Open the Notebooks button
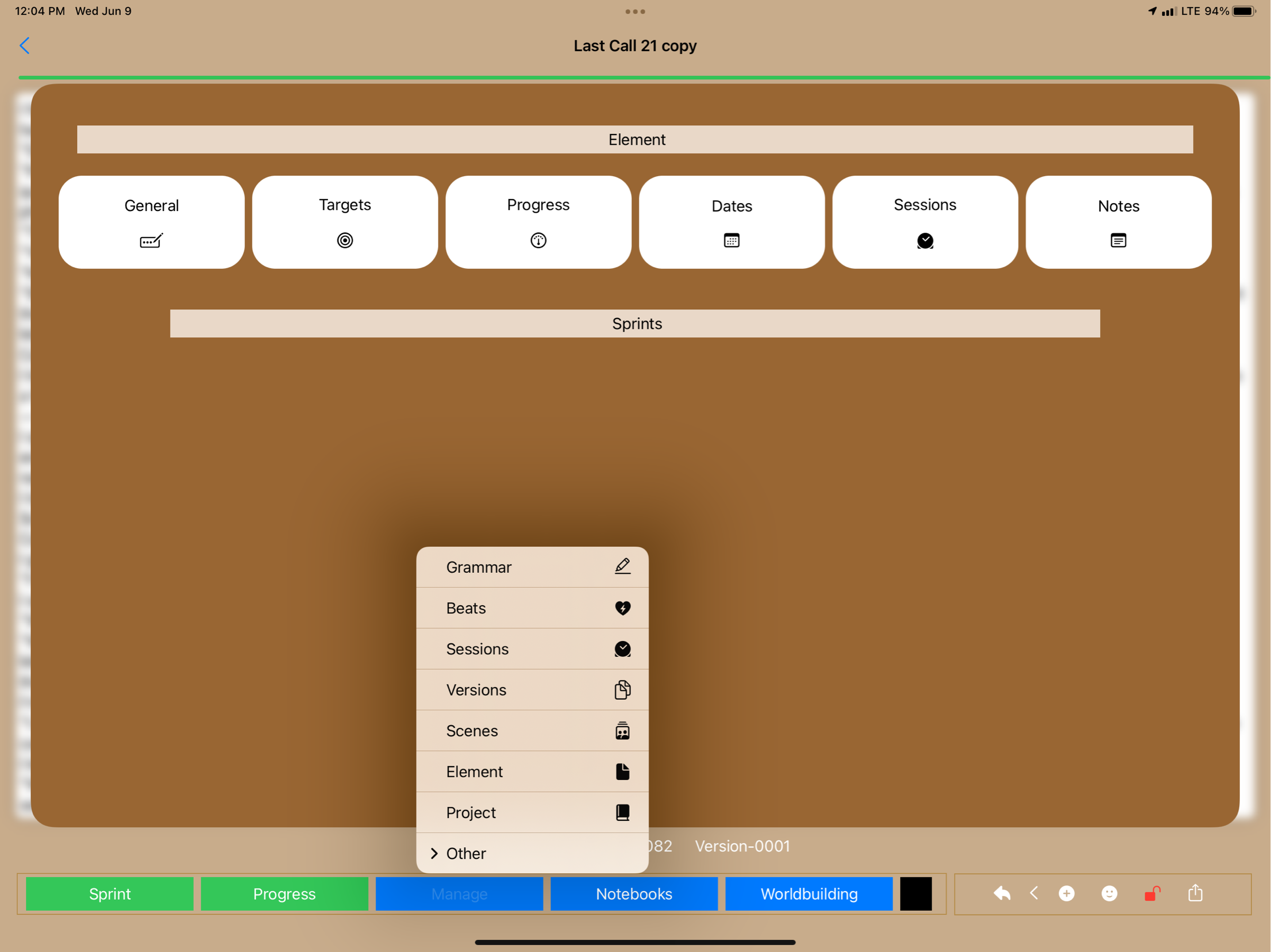The width and height of the screenshot is (1271, 952). pyautogui.click(x=634, y=893)
